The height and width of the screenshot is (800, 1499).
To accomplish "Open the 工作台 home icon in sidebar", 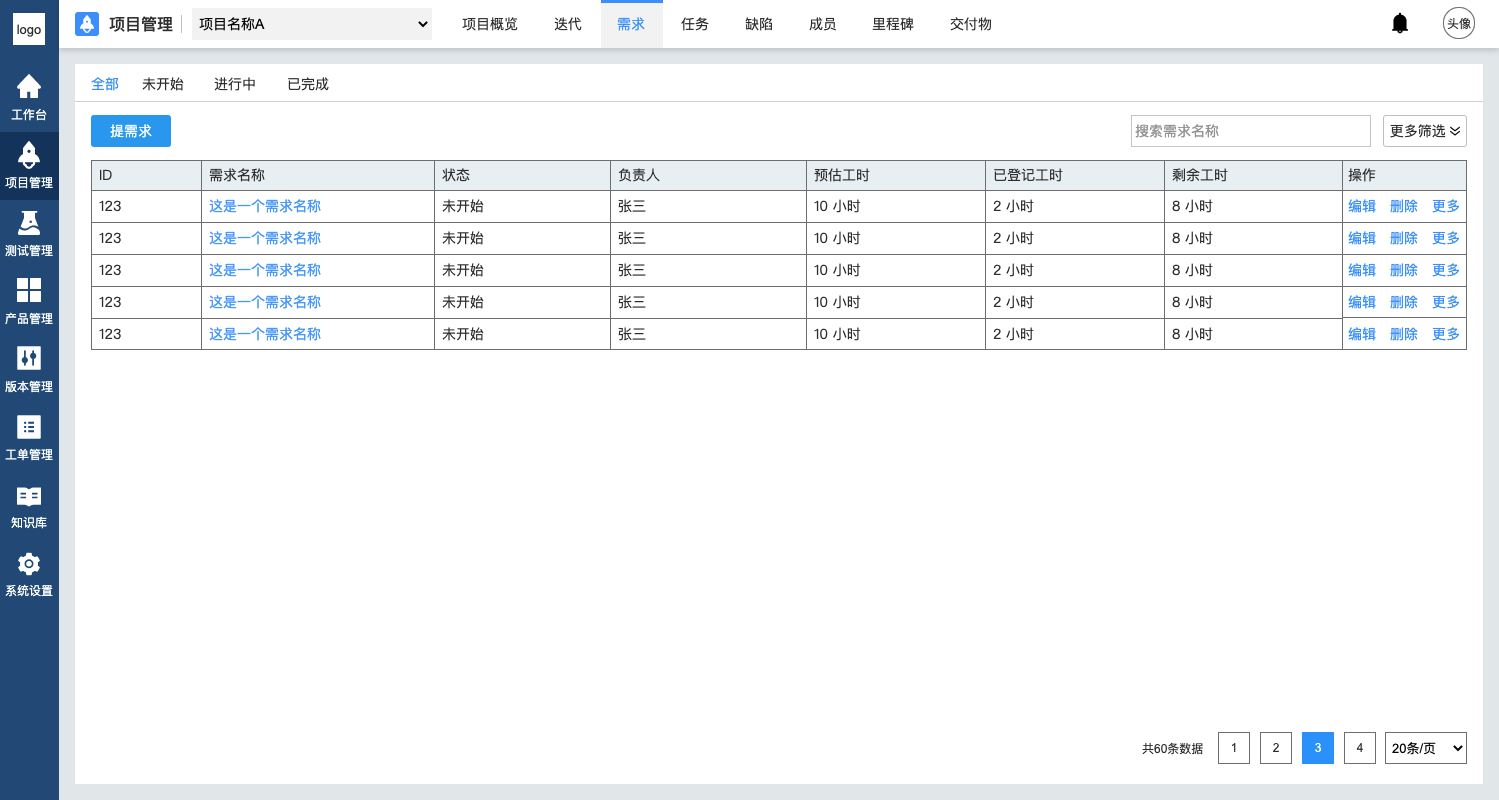I will [x=29, y=87].
